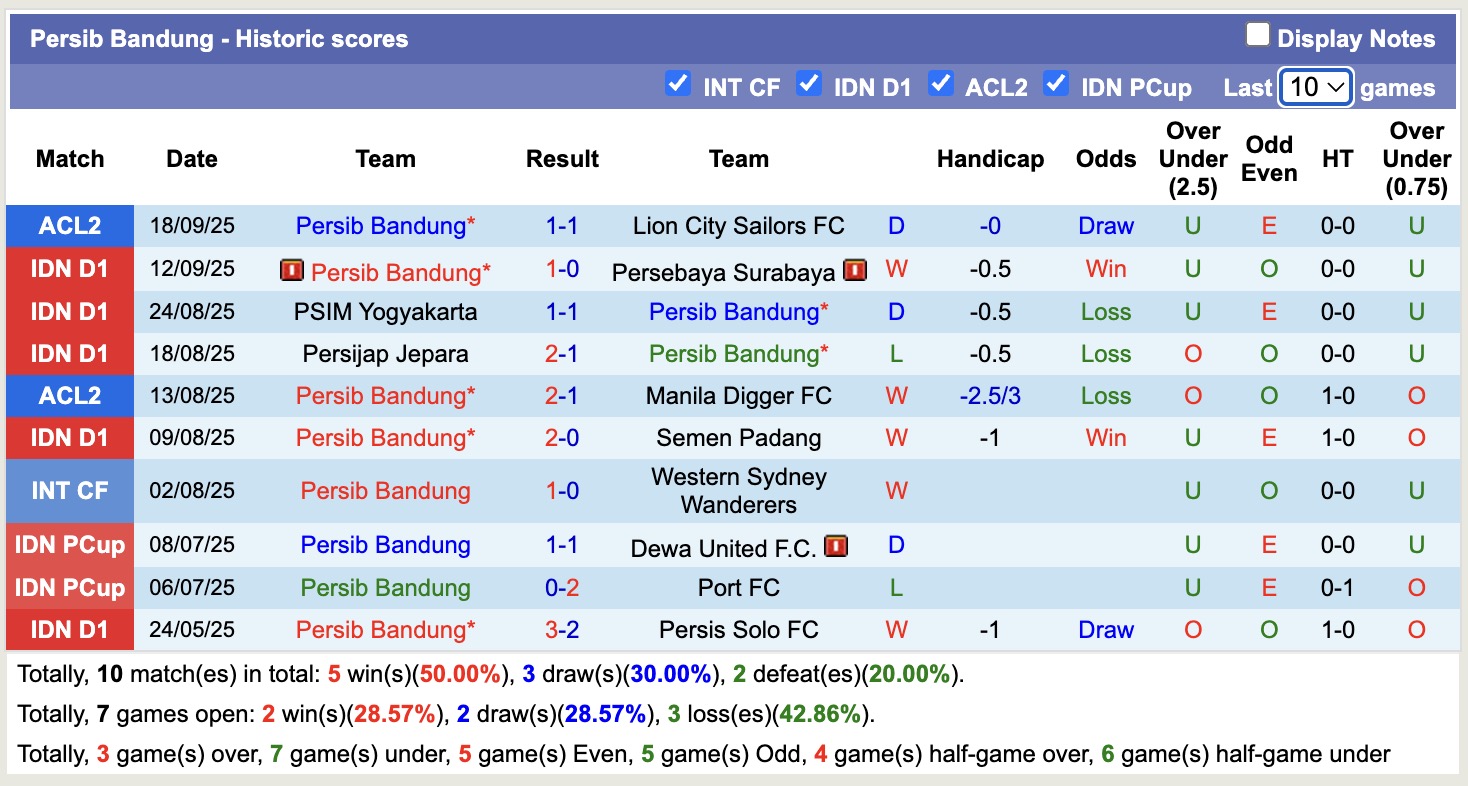This screenshot has width=1468, height=786.
Task: Open the Persijap Jepara team link
Action: click(385, 354)
